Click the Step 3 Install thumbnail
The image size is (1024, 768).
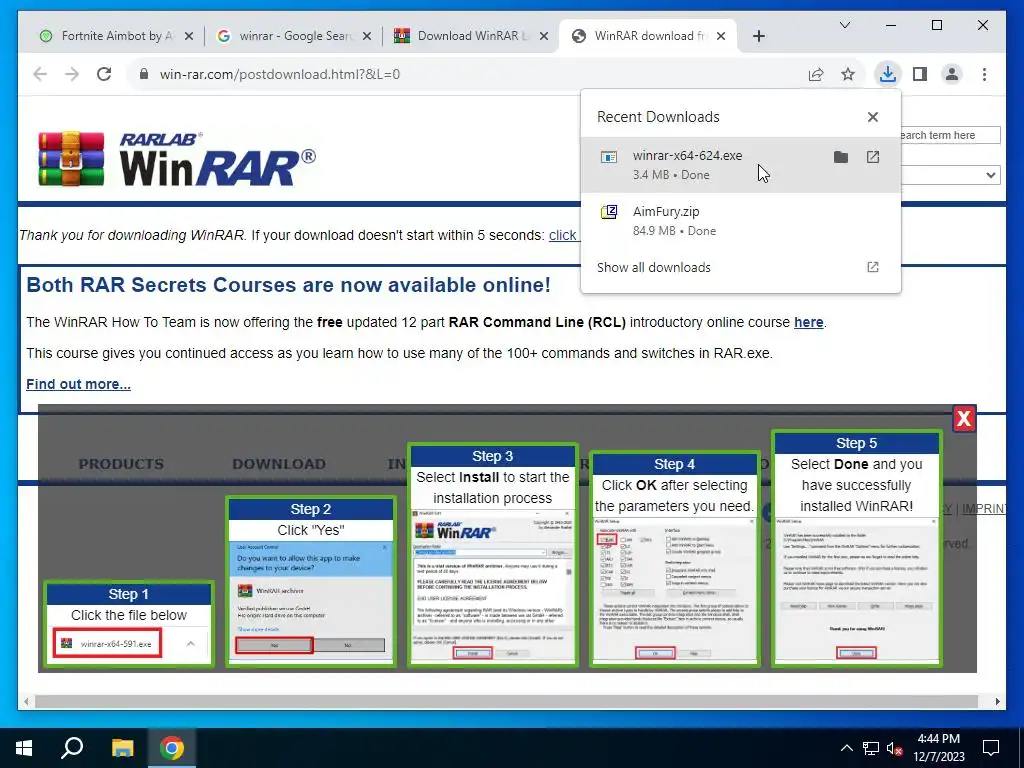coord(492,554)
